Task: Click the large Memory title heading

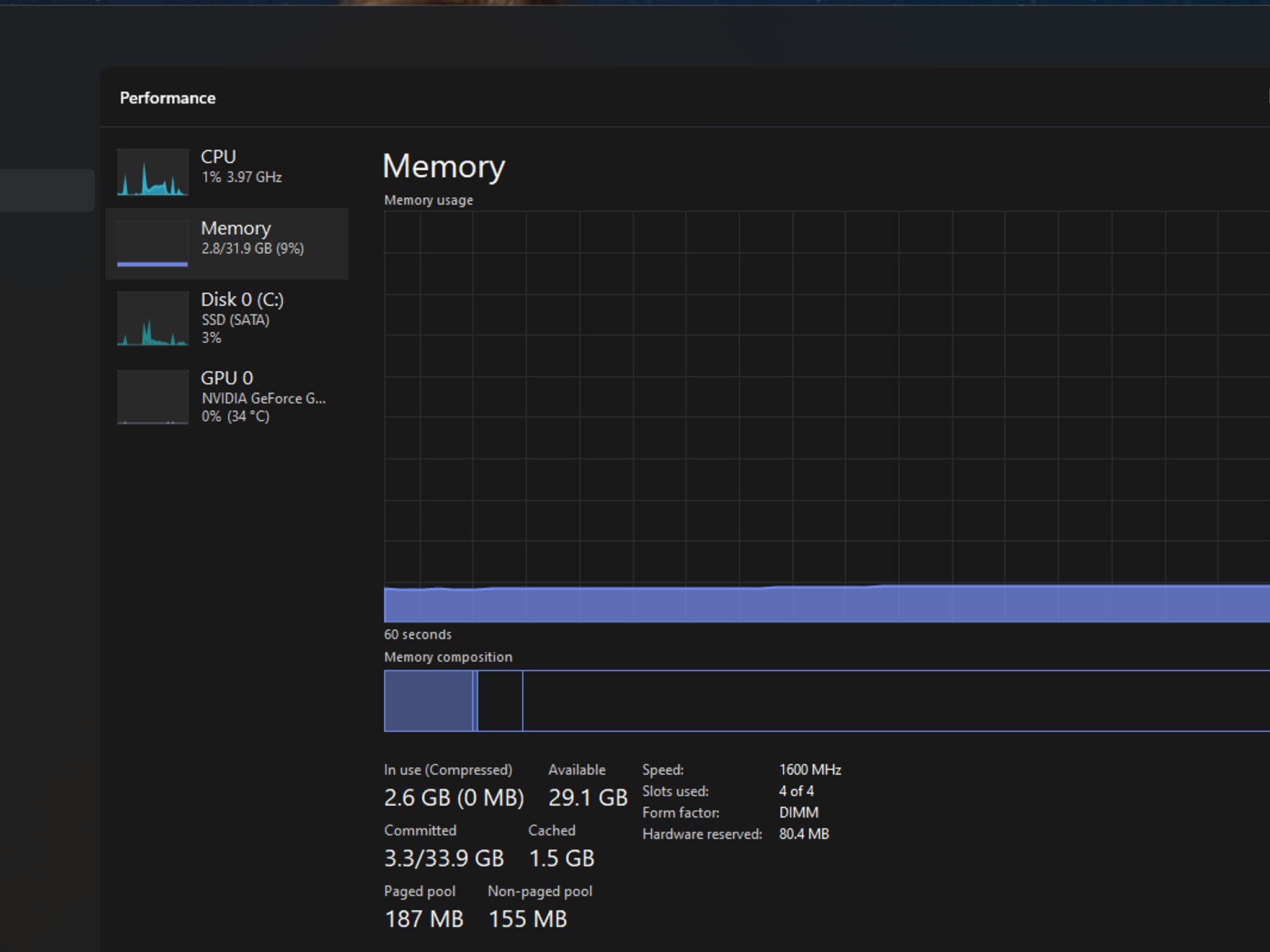Action: [x=444, y=167]
